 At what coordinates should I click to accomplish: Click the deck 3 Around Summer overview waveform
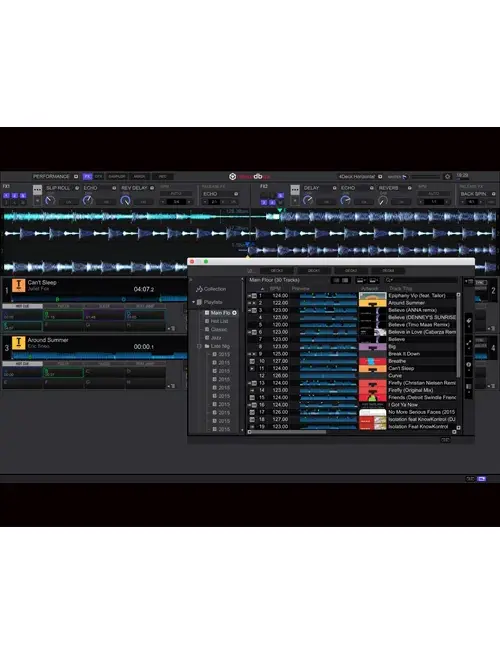click(x=99, y=356)
